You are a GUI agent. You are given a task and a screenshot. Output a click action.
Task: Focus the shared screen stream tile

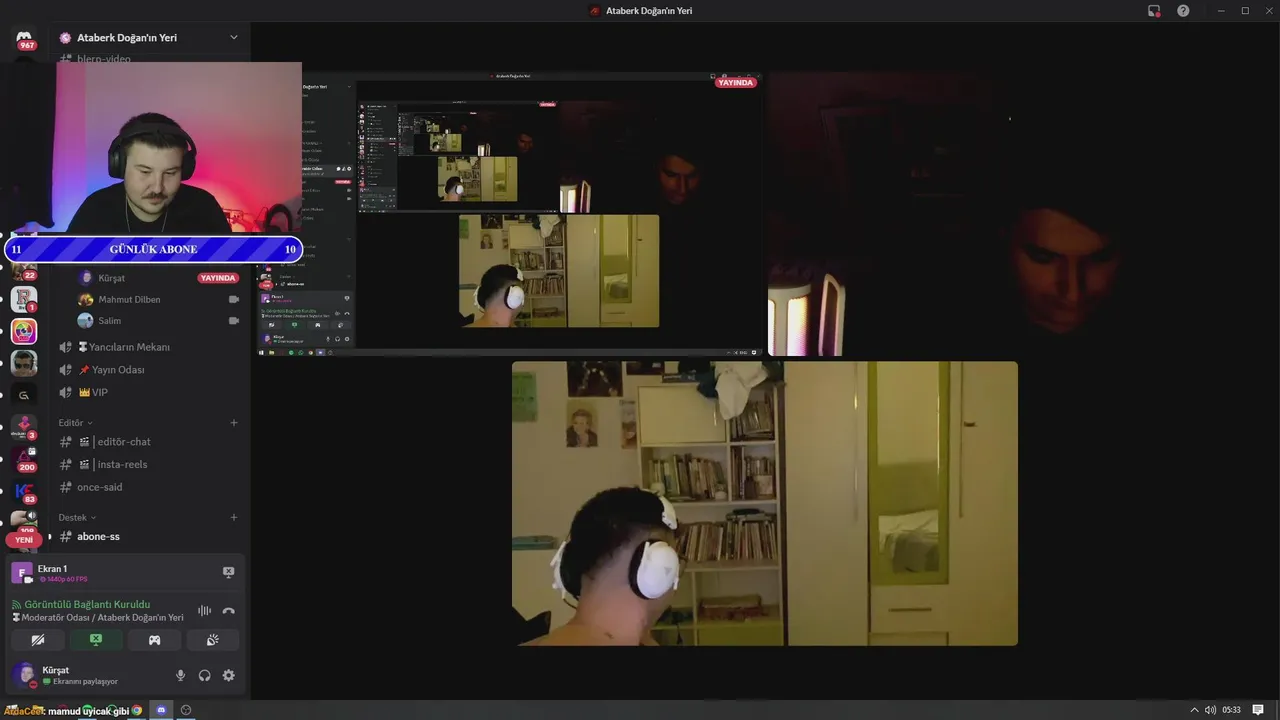click(509, 214)
